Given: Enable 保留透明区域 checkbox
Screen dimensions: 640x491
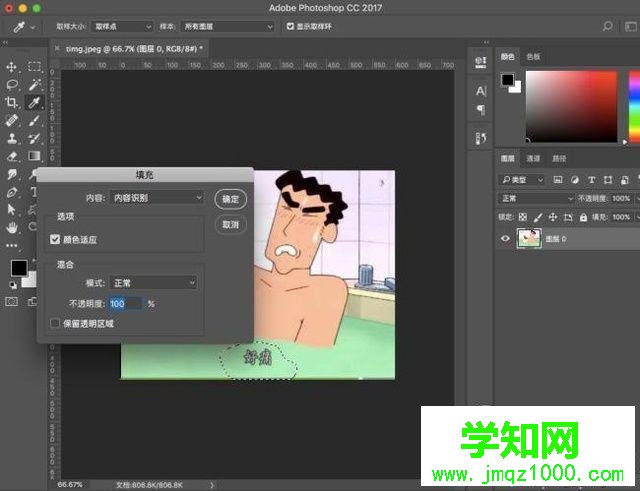Looking at the screenshot, I should coord(55,323).
